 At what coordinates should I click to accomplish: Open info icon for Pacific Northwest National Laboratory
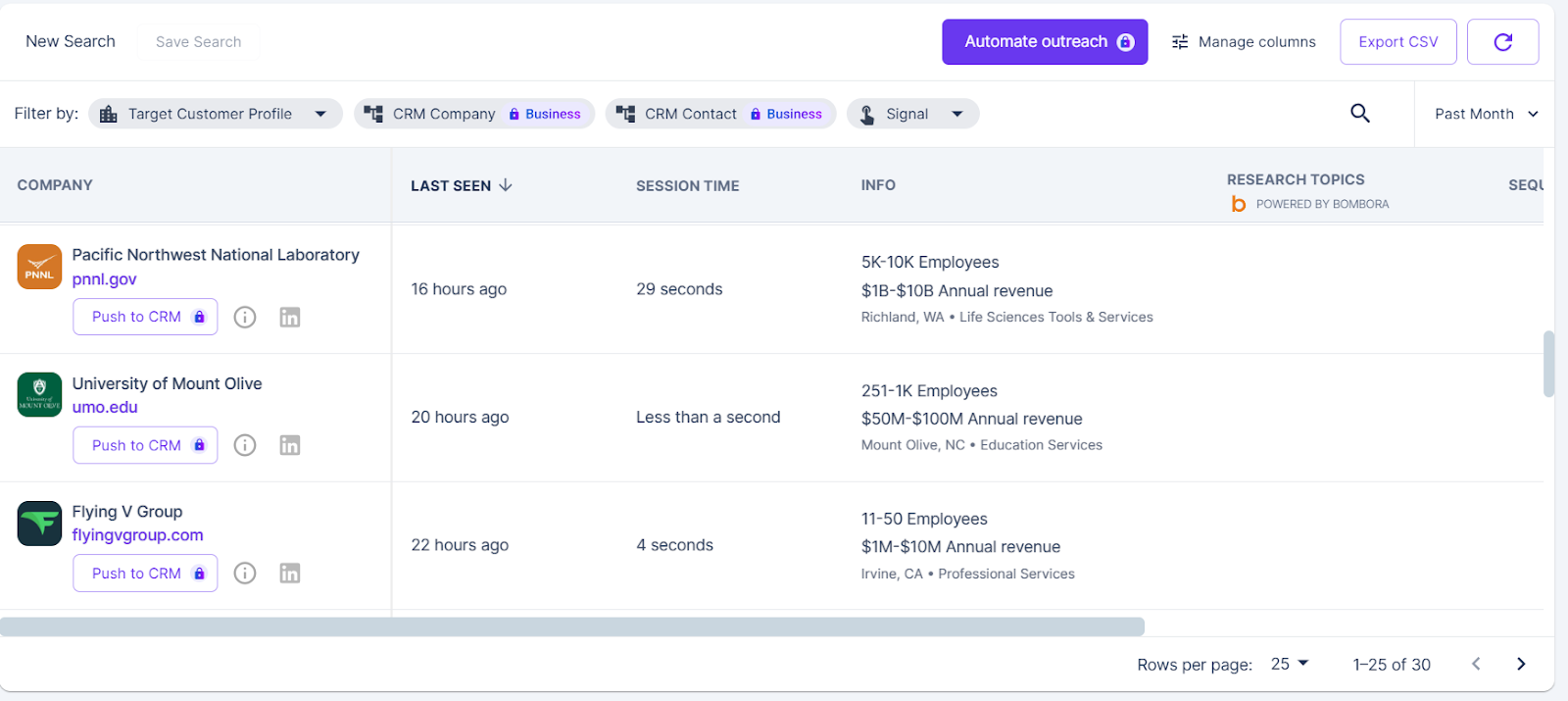[x=245, y=318]
